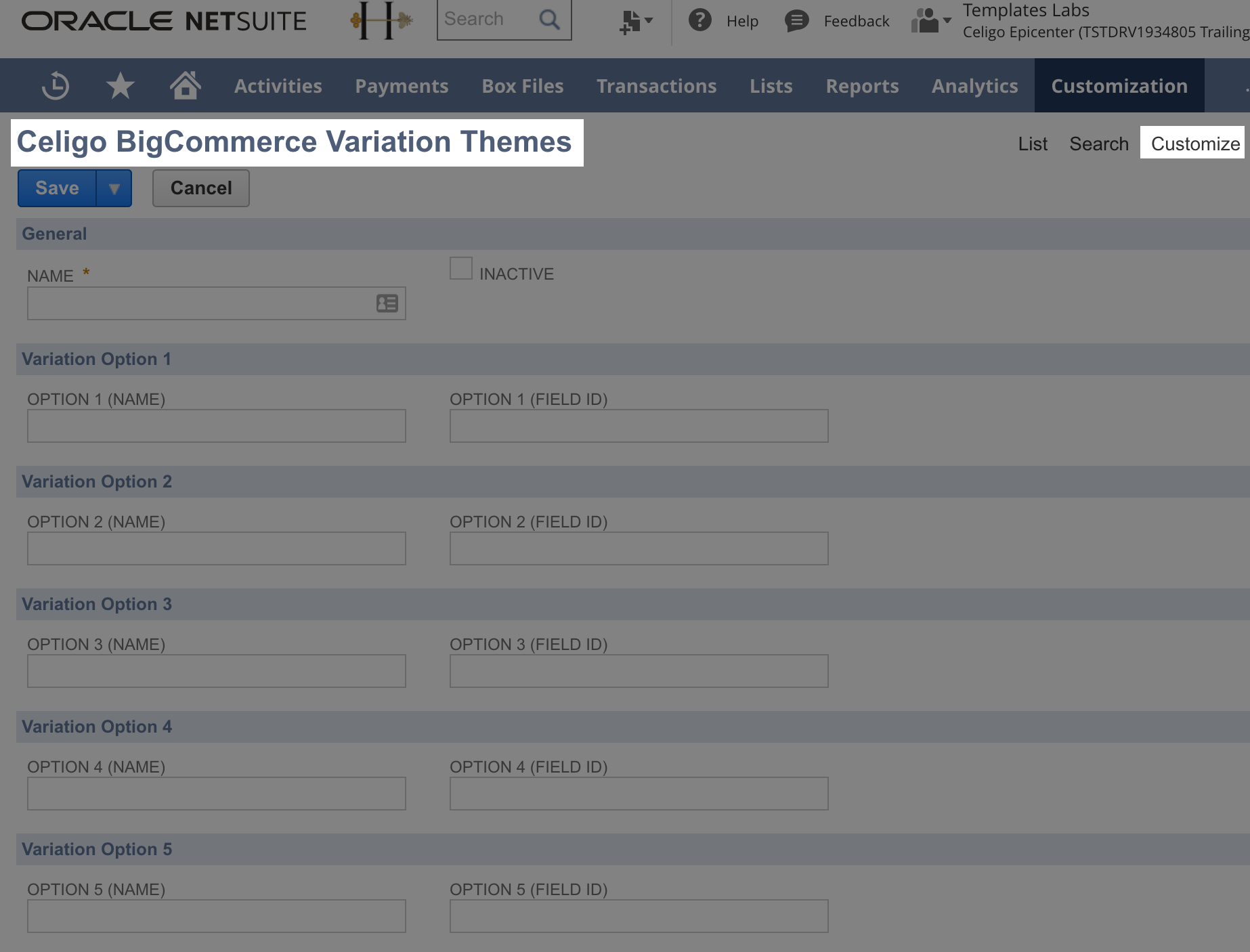Click the Celigo Epicenter role text
This screenshot has height=952, width=1250.
(x=1106, y=32)
